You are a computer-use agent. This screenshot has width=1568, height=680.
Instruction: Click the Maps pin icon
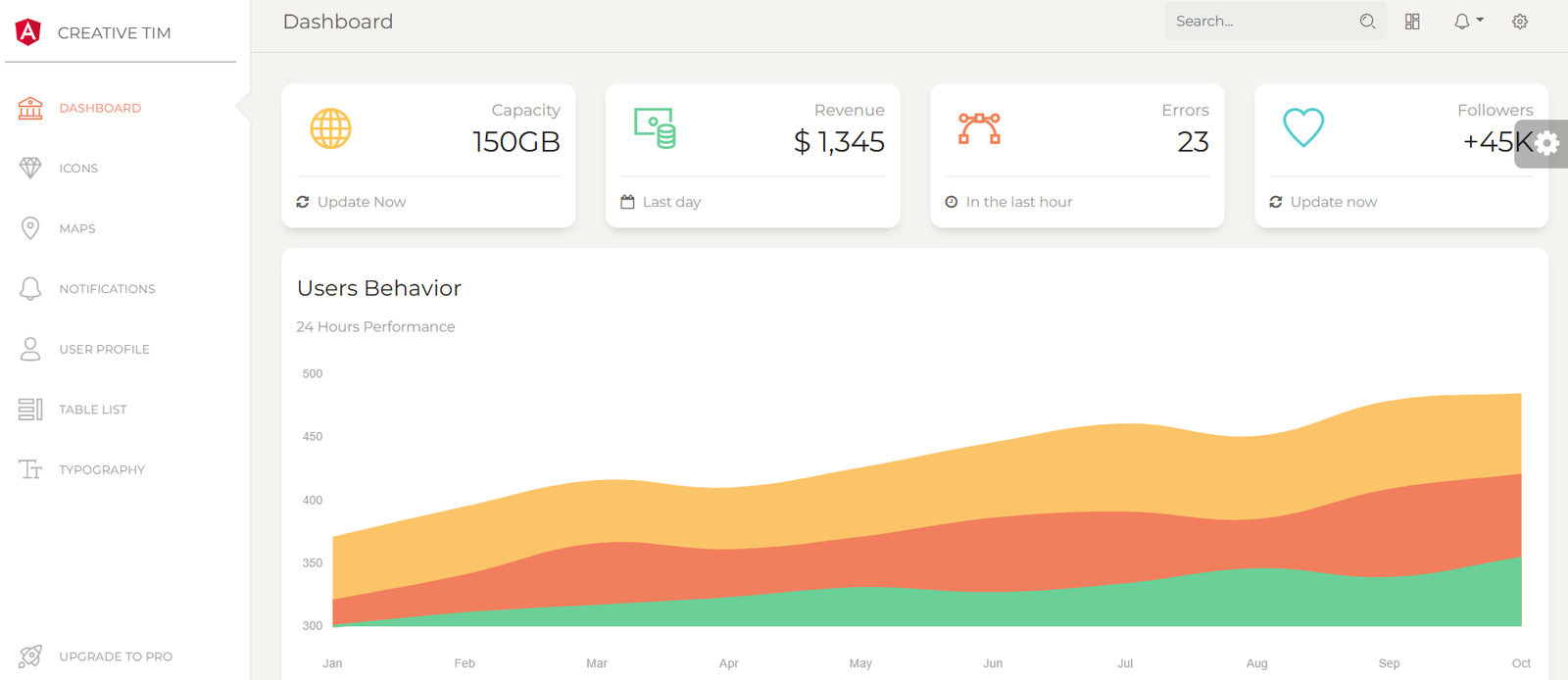pos(30,228)
